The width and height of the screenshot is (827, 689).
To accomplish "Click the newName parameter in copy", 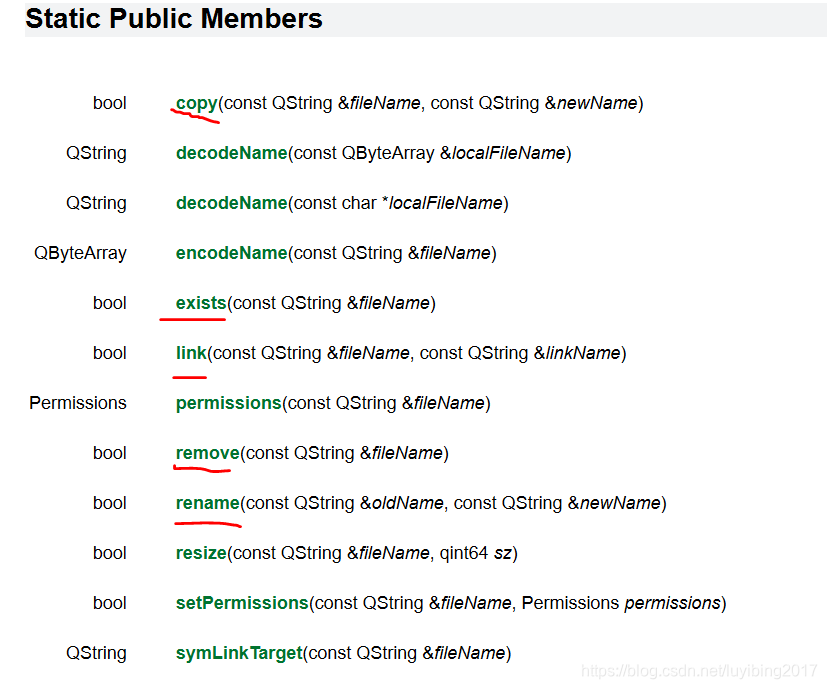I will point(597,103).
